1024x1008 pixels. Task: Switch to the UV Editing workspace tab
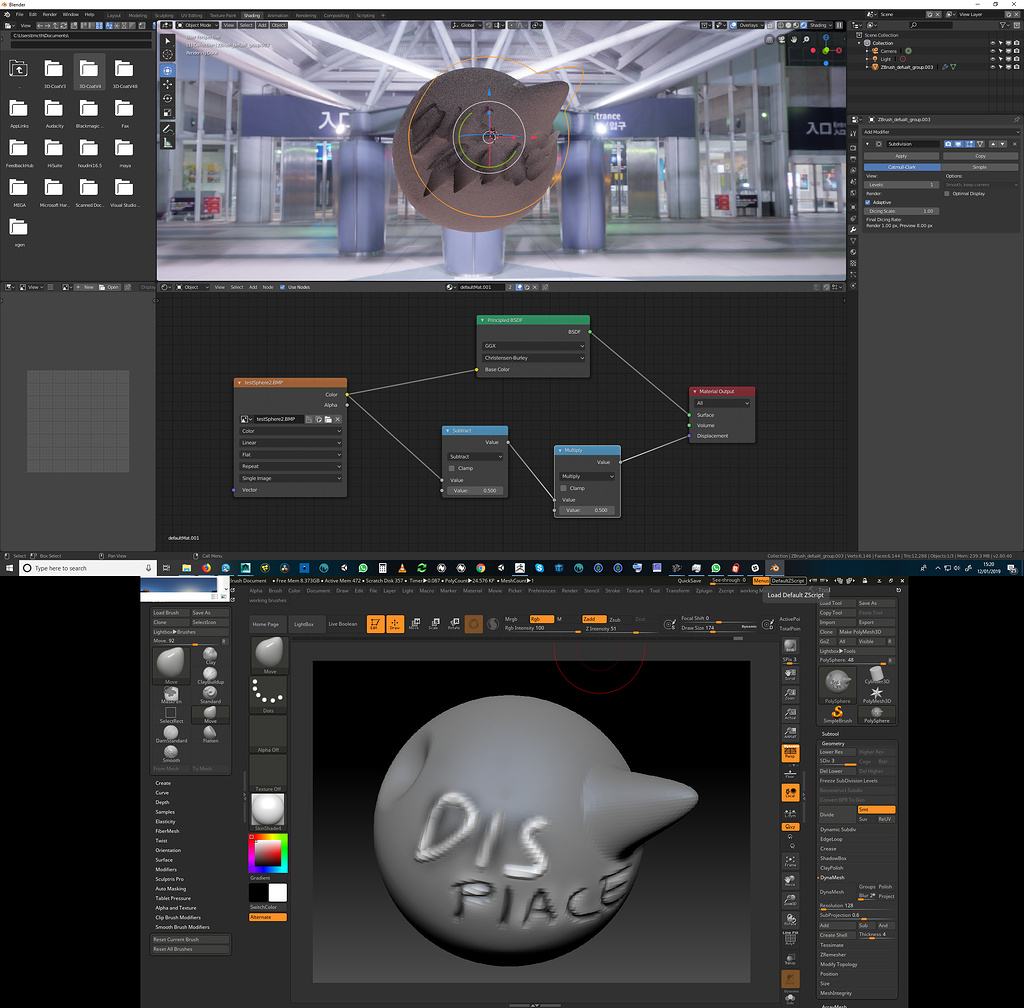point(191,15)
